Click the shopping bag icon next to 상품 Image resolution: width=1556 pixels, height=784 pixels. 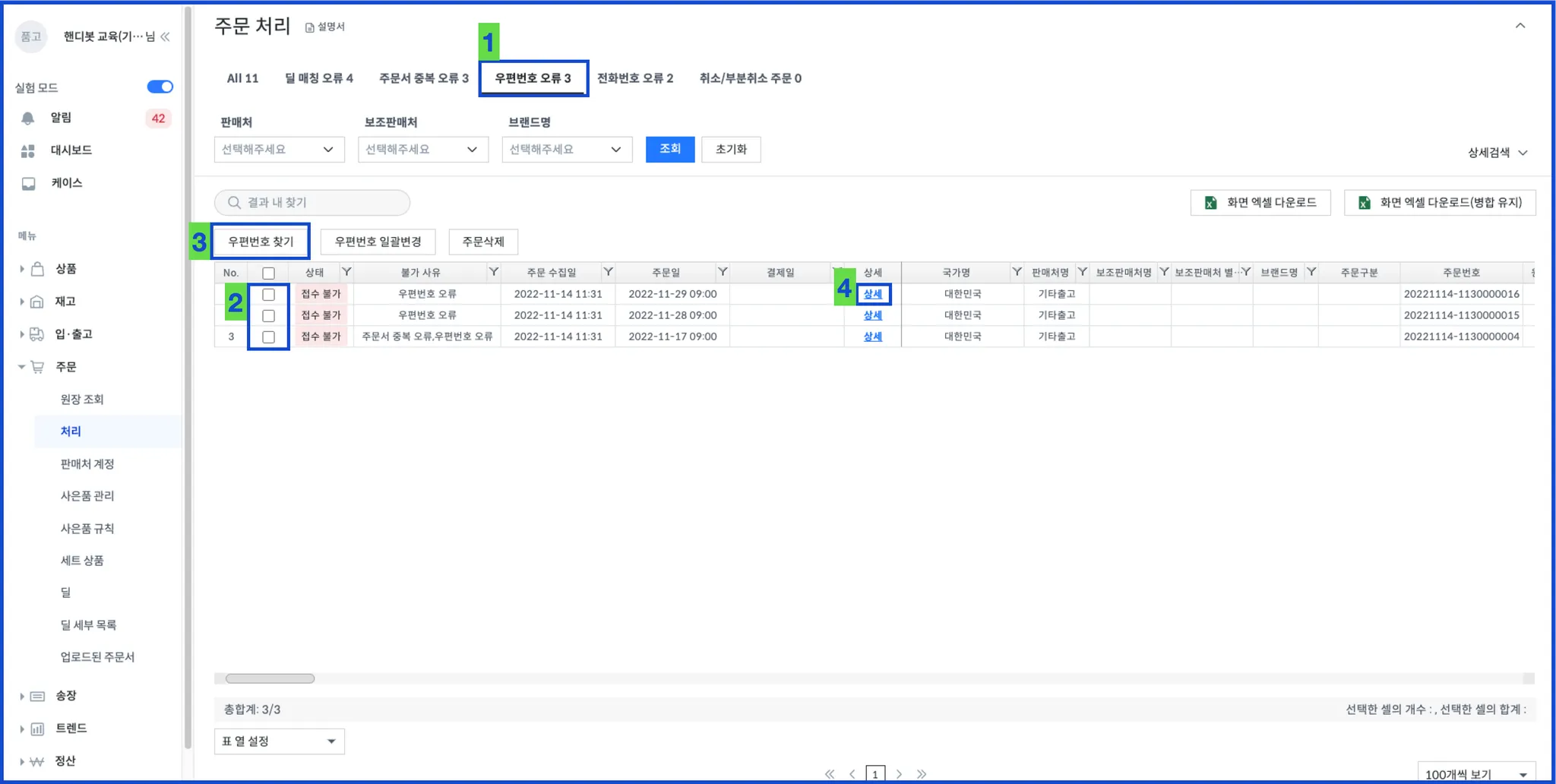pyautogui.click(x=37, y=269)
